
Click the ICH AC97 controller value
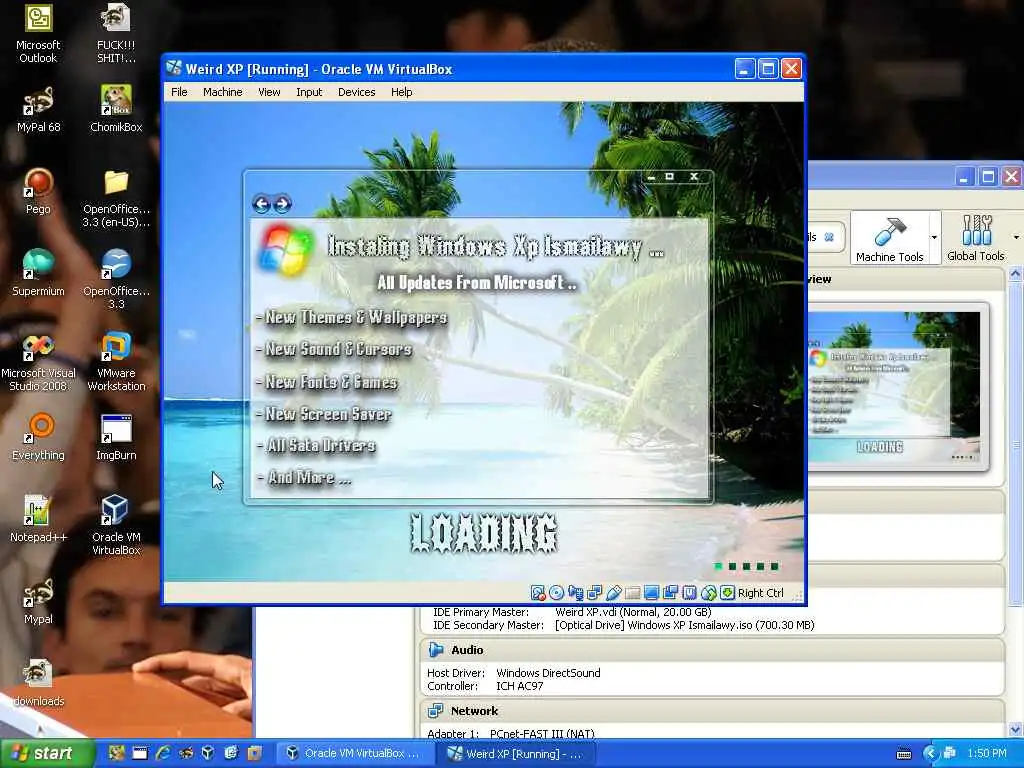[520, 686]
